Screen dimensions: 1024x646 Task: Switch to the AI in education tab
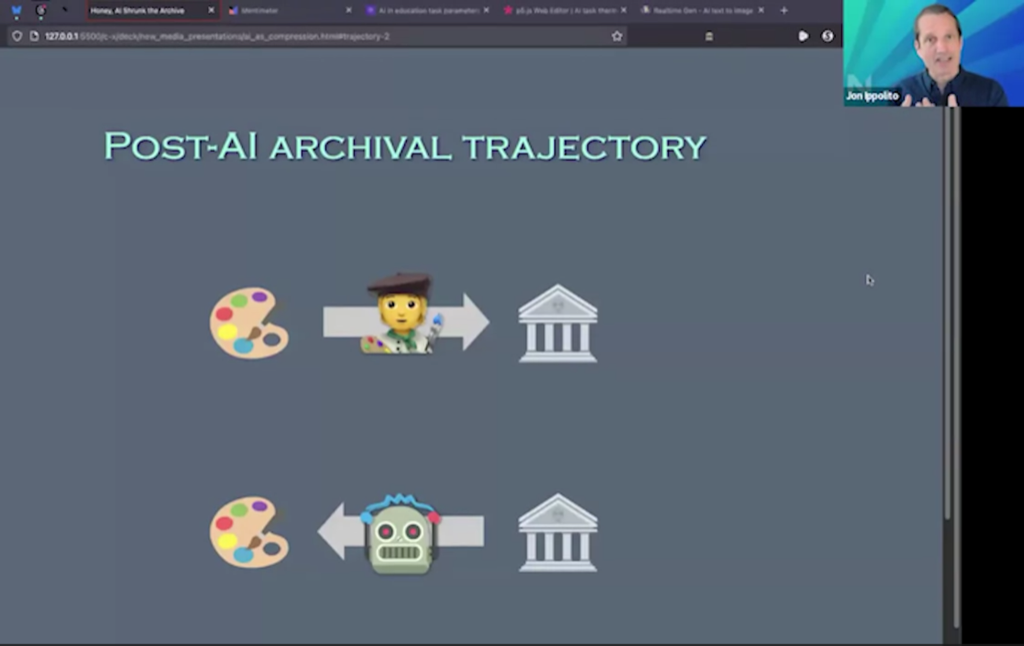(x=425, y=10)
